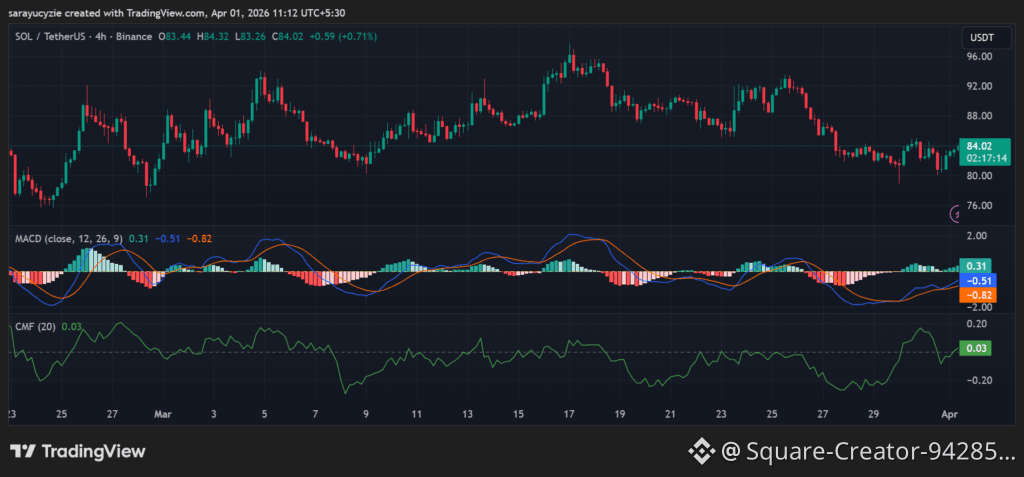The width and height of the screenshot is (1024, 477).
Task: Click the blue -0.51 MACD axis label
Action: 978,281
